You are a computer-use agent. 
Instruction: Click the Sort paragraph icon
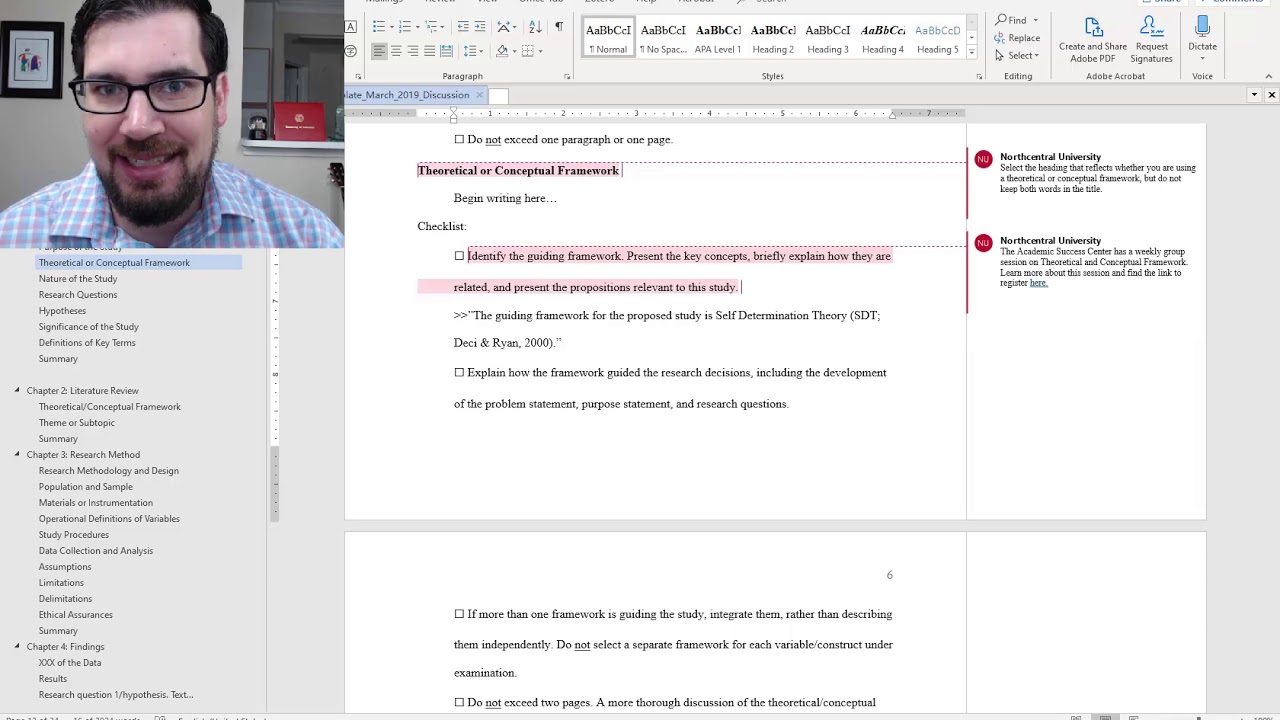535,26
